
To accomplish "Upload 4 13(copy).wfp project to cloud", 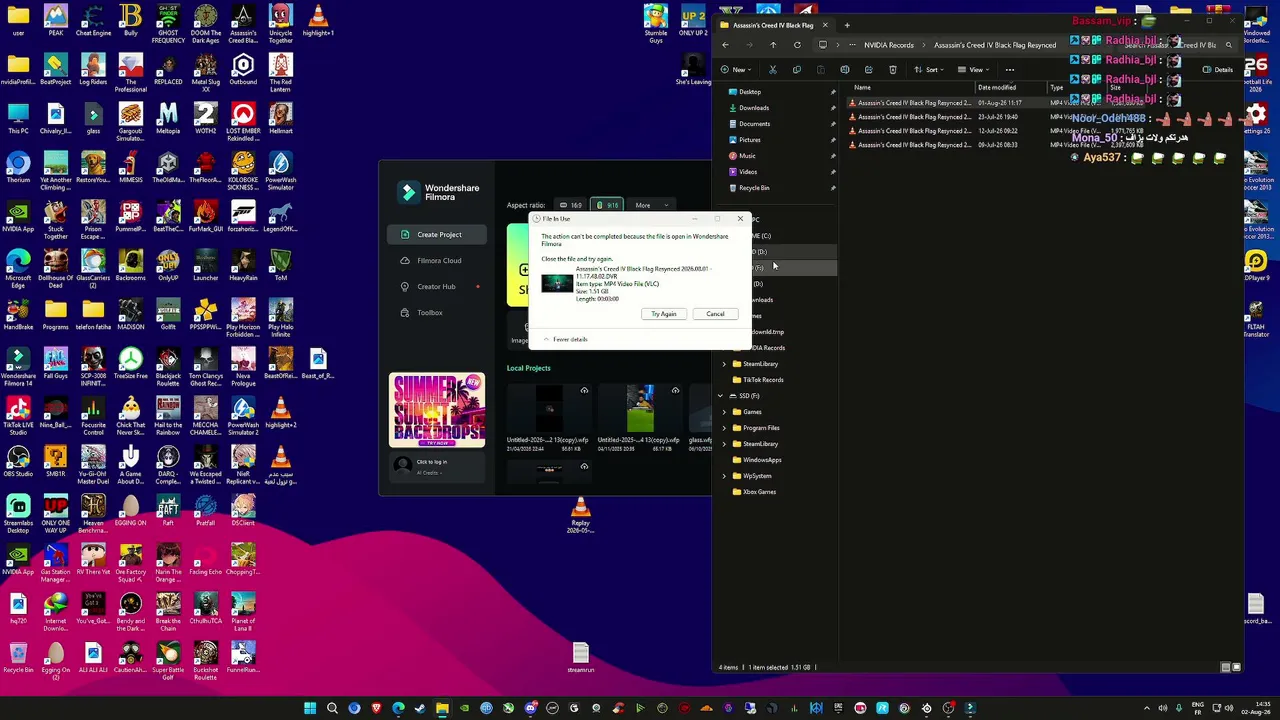I will coord(675,391).
